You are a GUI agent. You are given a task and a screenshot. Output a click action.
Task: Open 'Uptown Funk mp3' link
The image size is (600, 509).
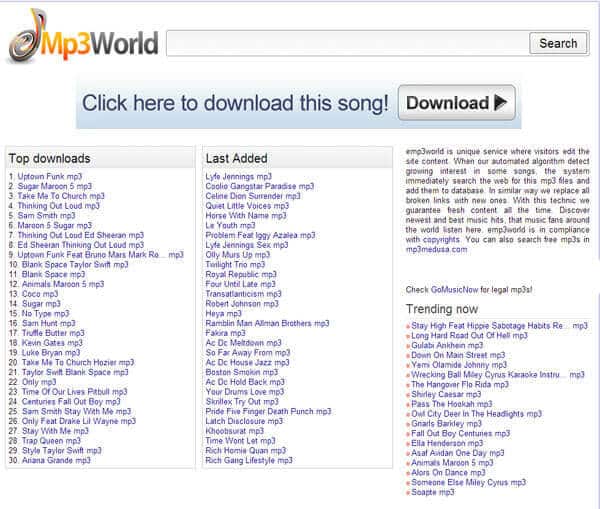pos(50,176)
